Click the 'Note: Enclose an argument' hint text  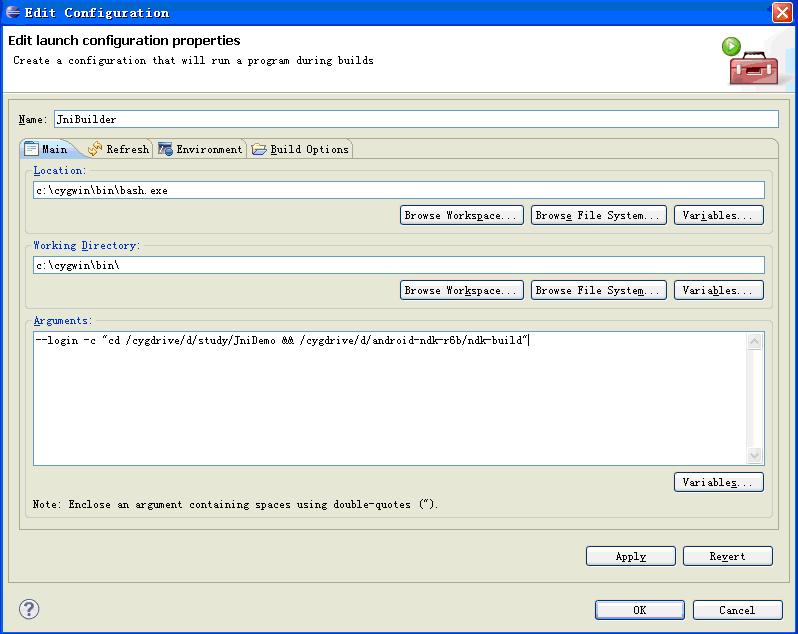tap(235, 504)
